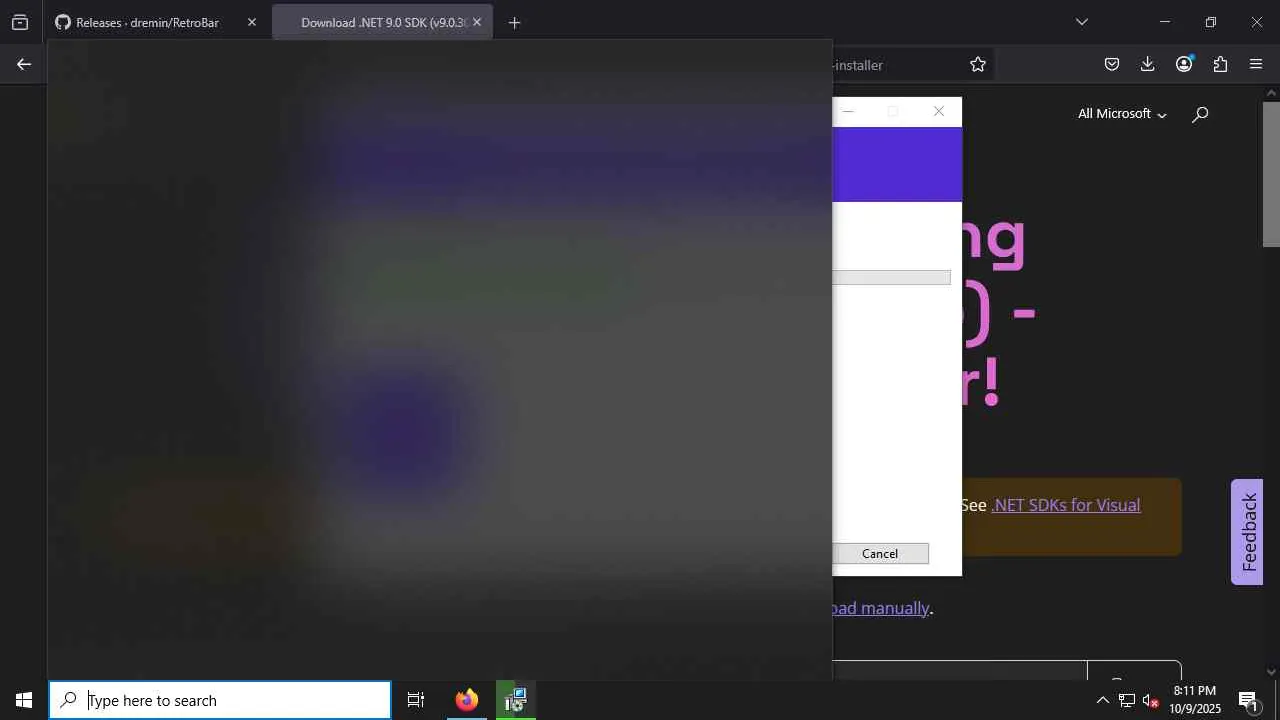Expand the All Microsoft menu
The image size is (1280, 720).
pyautogui.click(x=1122, y=114)
